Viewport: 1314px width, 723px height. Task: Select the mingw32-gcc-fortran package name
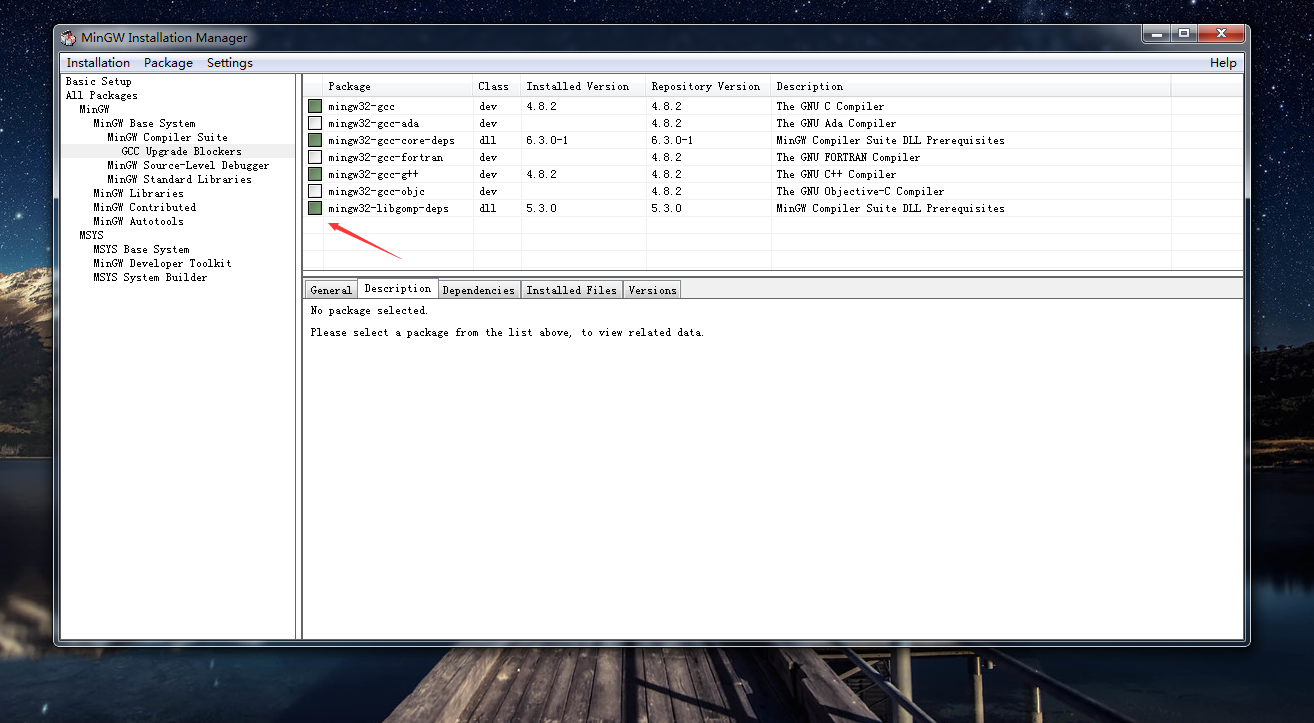coord(385,157)
